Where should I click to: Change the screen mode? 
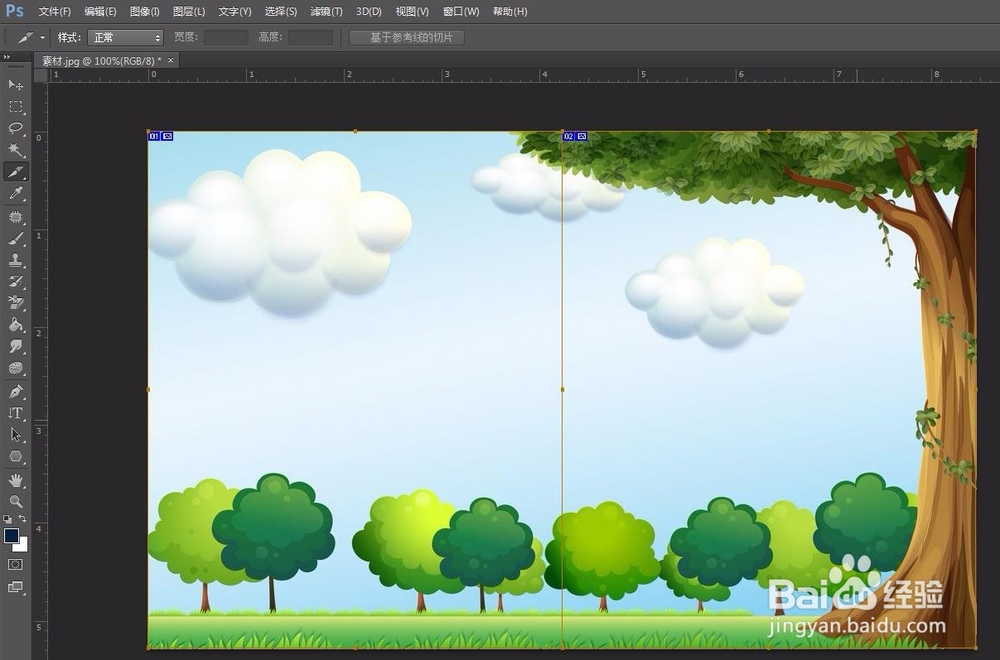coord(15,587)
